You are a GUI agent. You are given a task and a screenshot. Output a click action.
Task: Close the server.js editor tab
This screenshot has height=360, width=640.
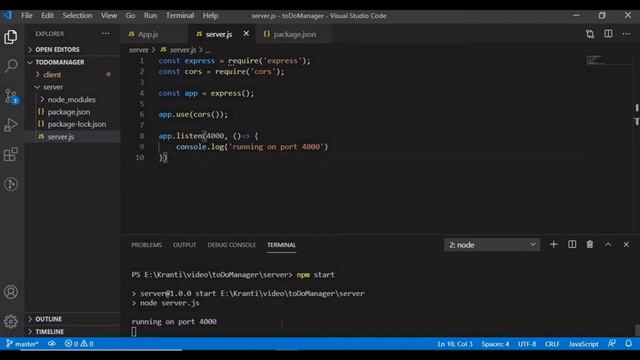coord(246,33)
